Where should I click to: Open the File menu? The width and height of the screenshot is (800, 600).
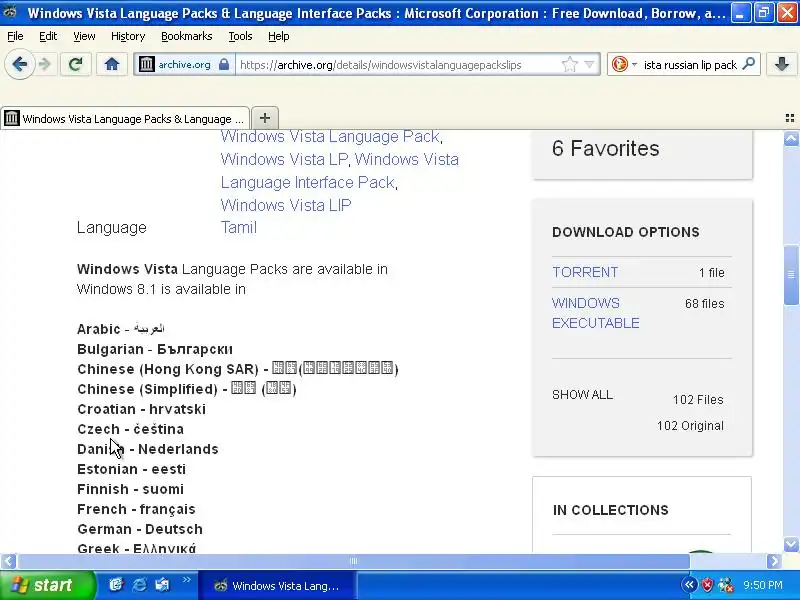tap(15, 36)
